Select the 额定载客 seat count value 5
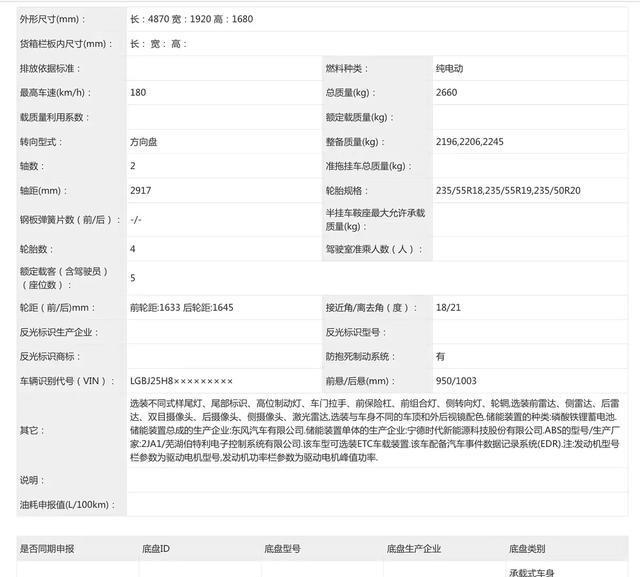The height and width of the screenshot is (577, 640). click(133, 278)
